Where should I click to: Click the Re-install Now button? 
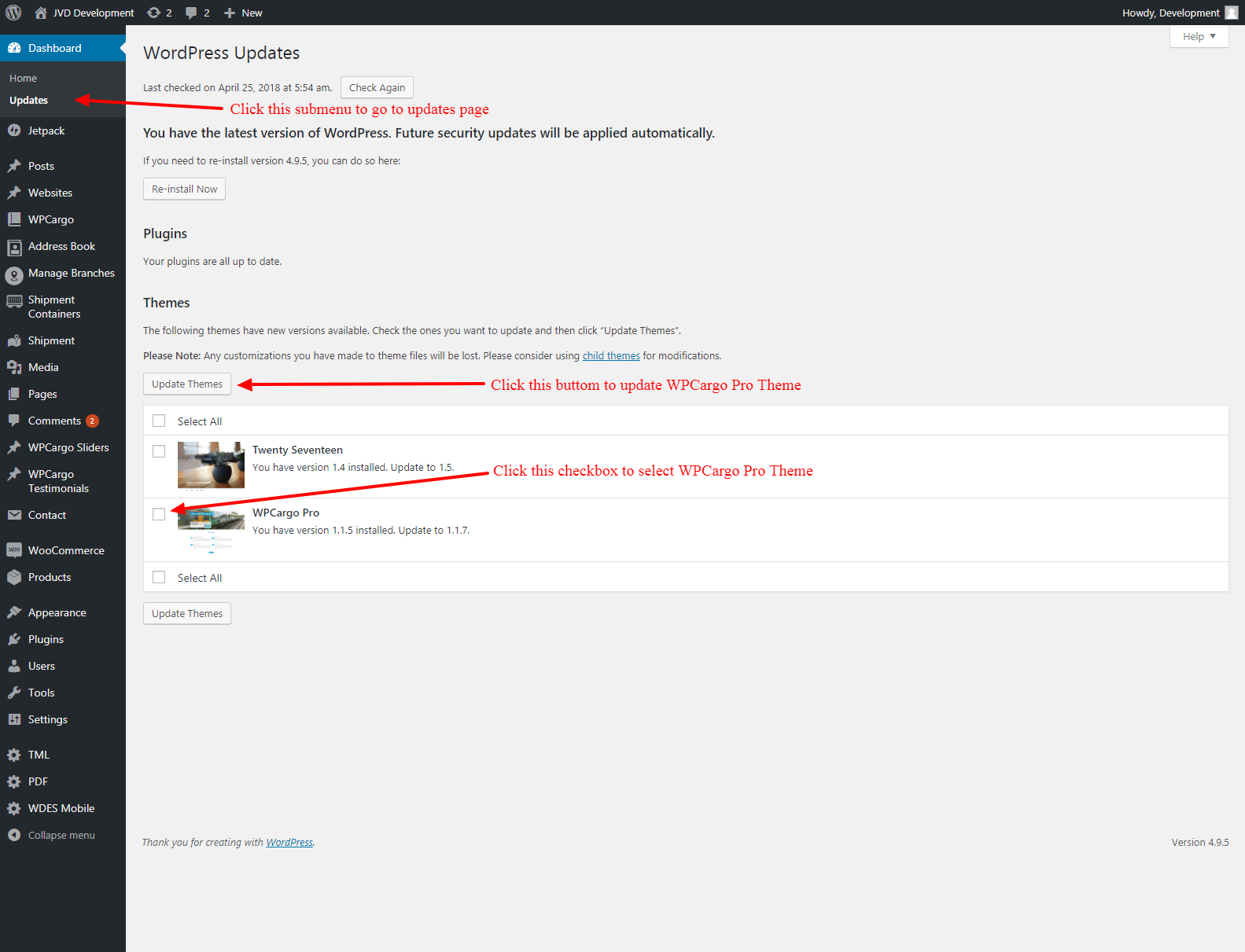pos(184,189)
